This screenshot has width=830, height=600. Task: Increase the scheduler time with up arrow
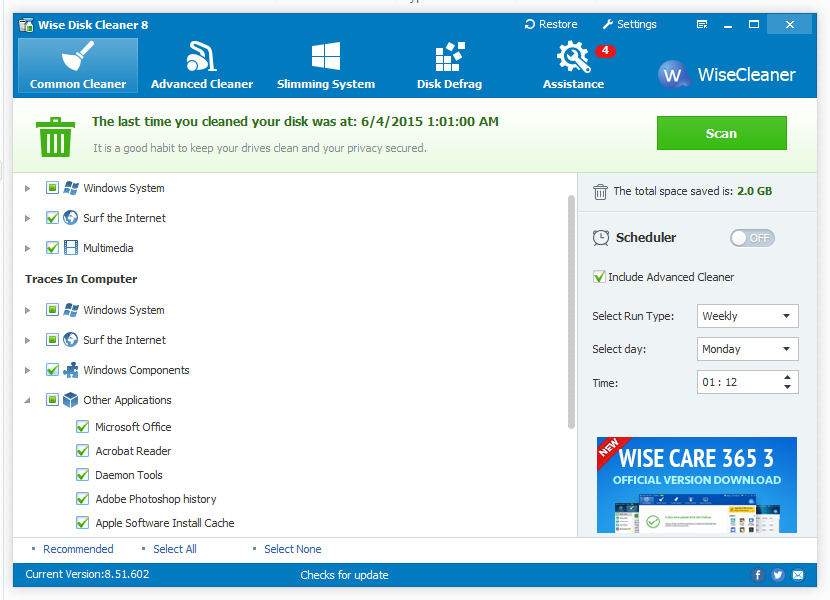pos(788,377)
